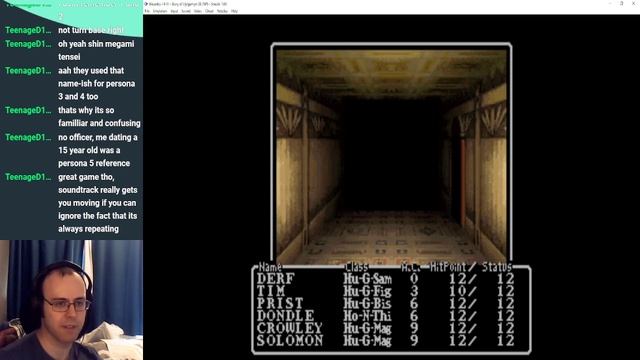Click TIM's class Hu-G-Fig

click(x=367, y=291)
